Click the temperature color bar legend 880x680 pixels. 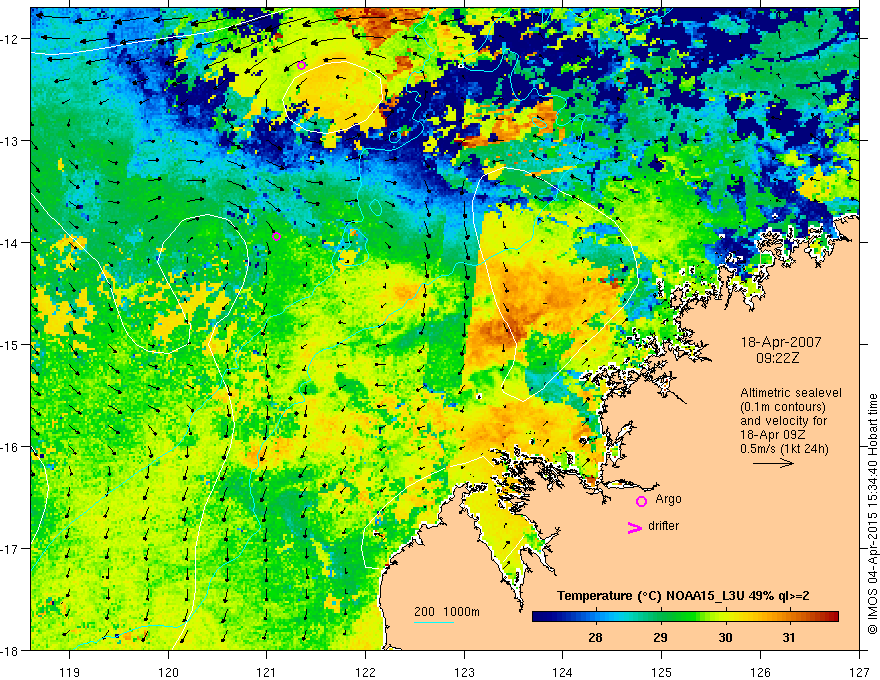[x=685, y=617]
